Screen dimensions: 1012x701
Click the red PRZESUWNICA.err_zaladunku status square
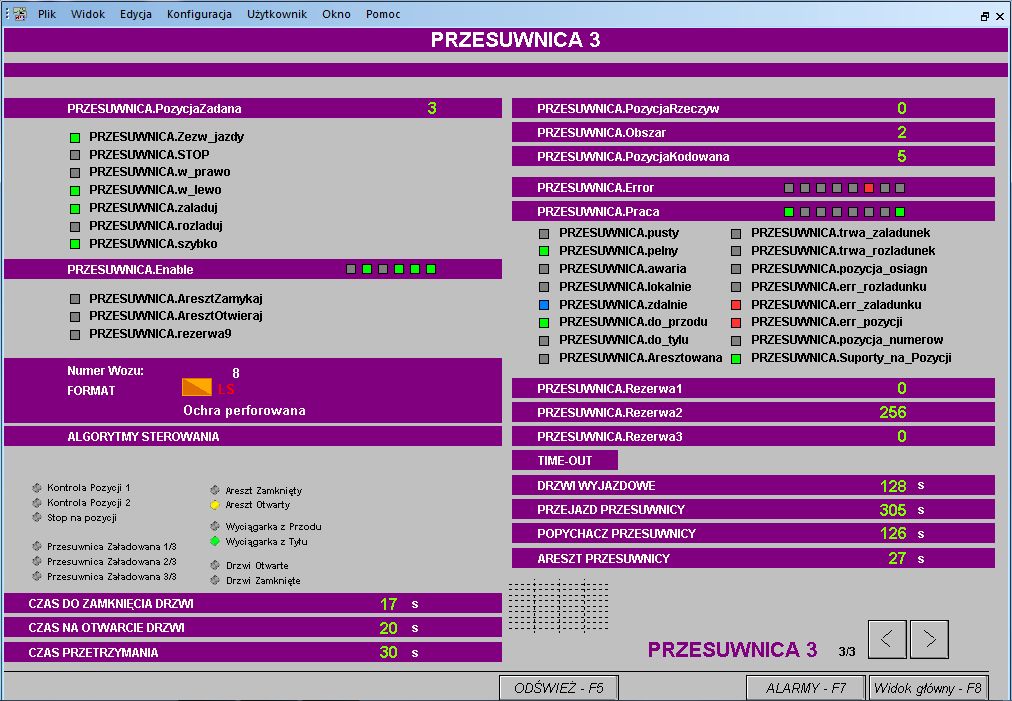pyautogui.click(x=736, y=305)
